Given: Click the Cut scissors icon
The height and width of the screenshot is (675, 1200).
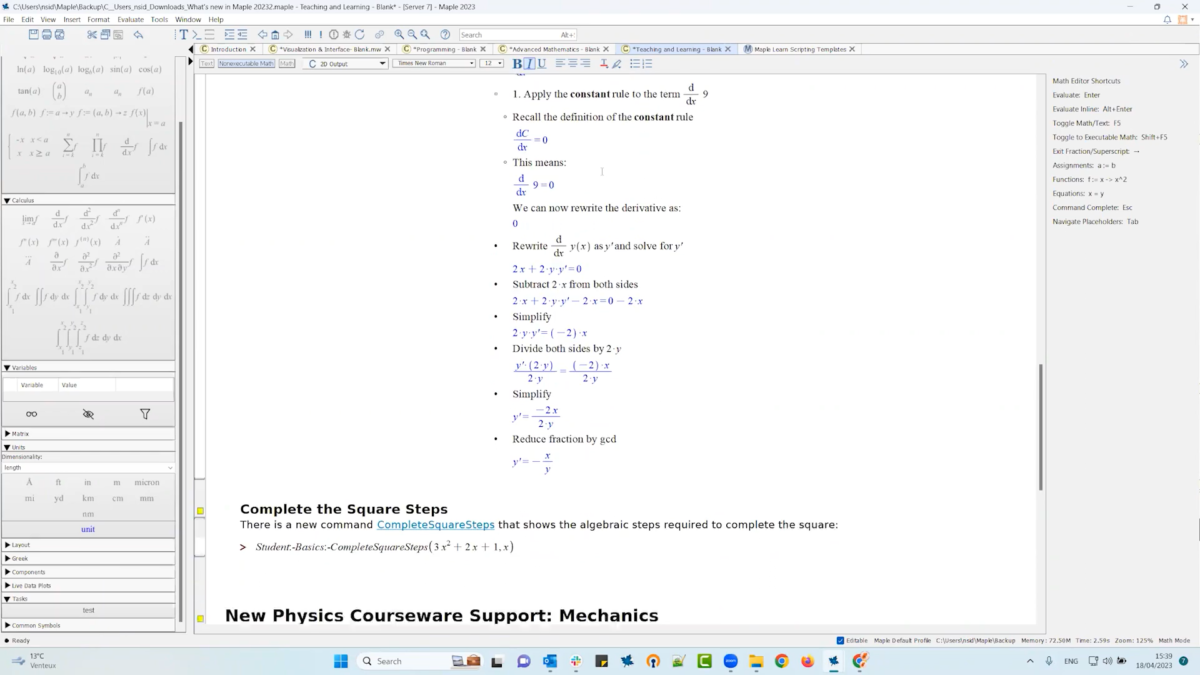Looking at the screenshot, I should pyautogui.click(x=92, y=34).
